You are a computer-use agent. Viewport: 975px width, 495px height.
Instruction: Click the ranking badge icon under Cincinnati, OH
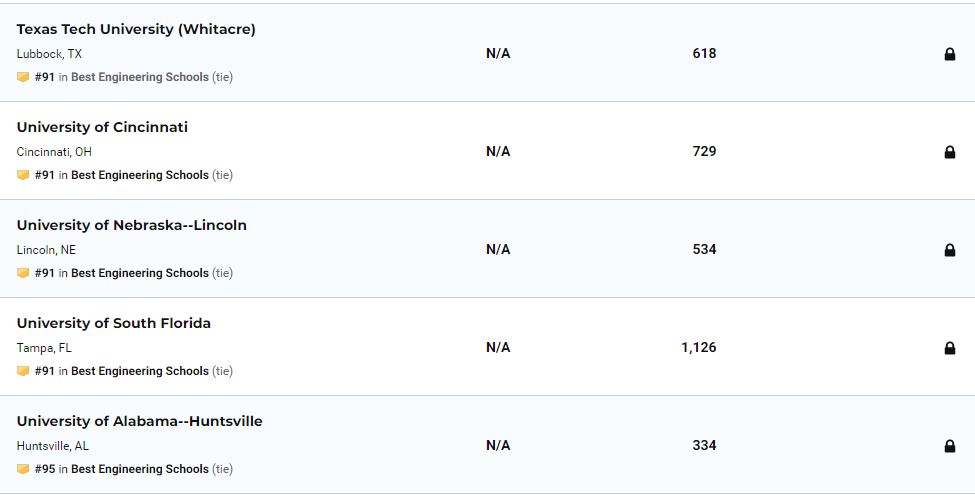(x=23, y=175)
